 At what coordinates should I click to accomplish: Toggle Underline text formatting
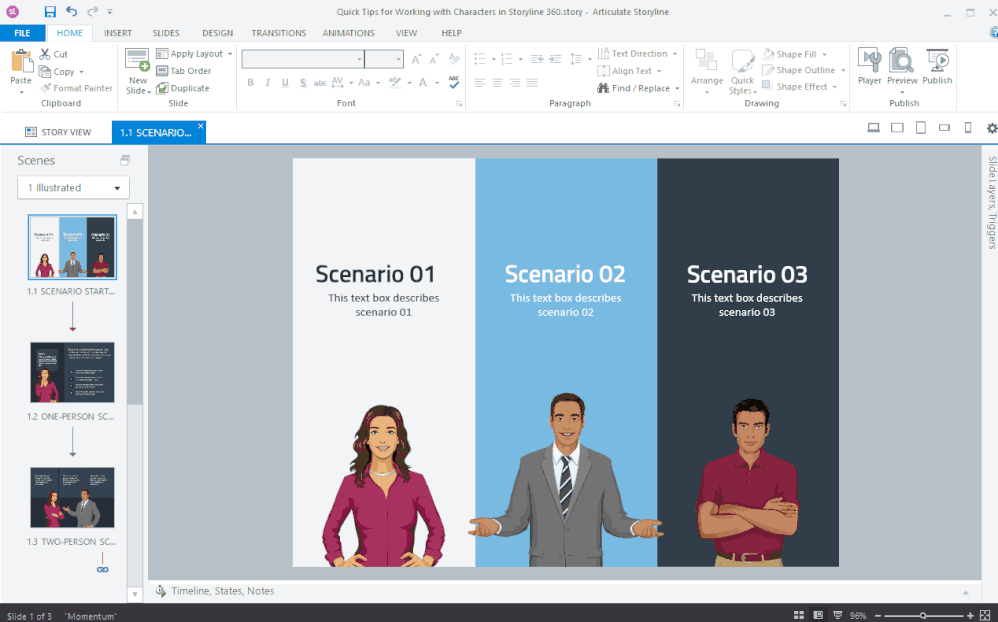point(285,83)
